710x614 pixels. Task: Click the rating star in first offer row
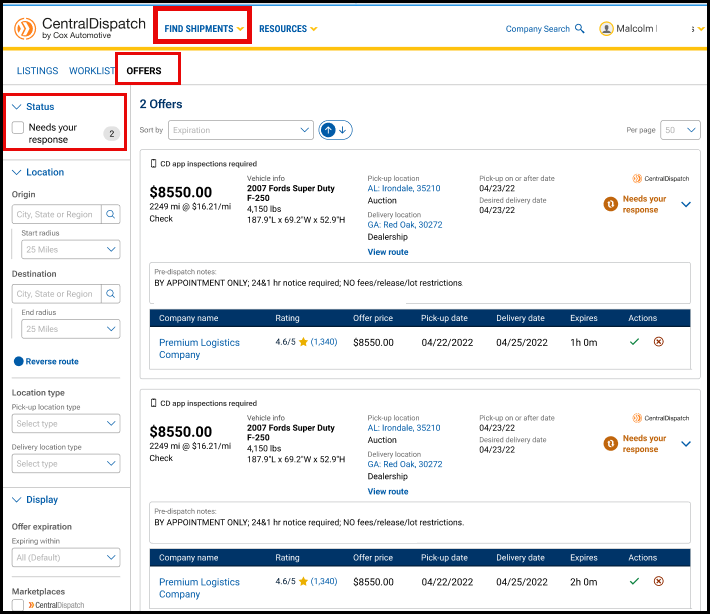303,342
